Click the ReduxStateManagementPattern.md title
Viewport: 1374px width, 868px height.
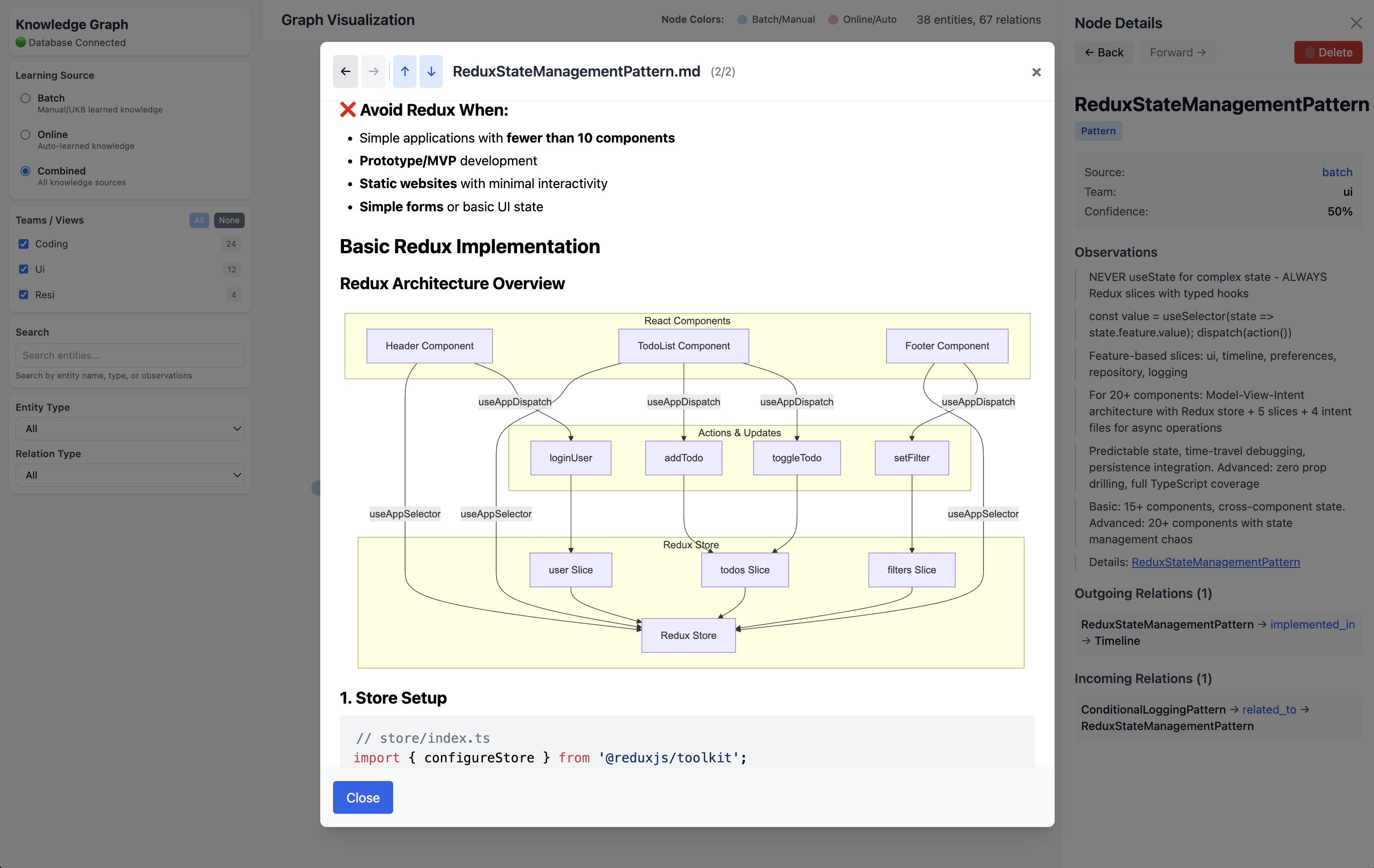pyautogui.click(x=576, y=71)
